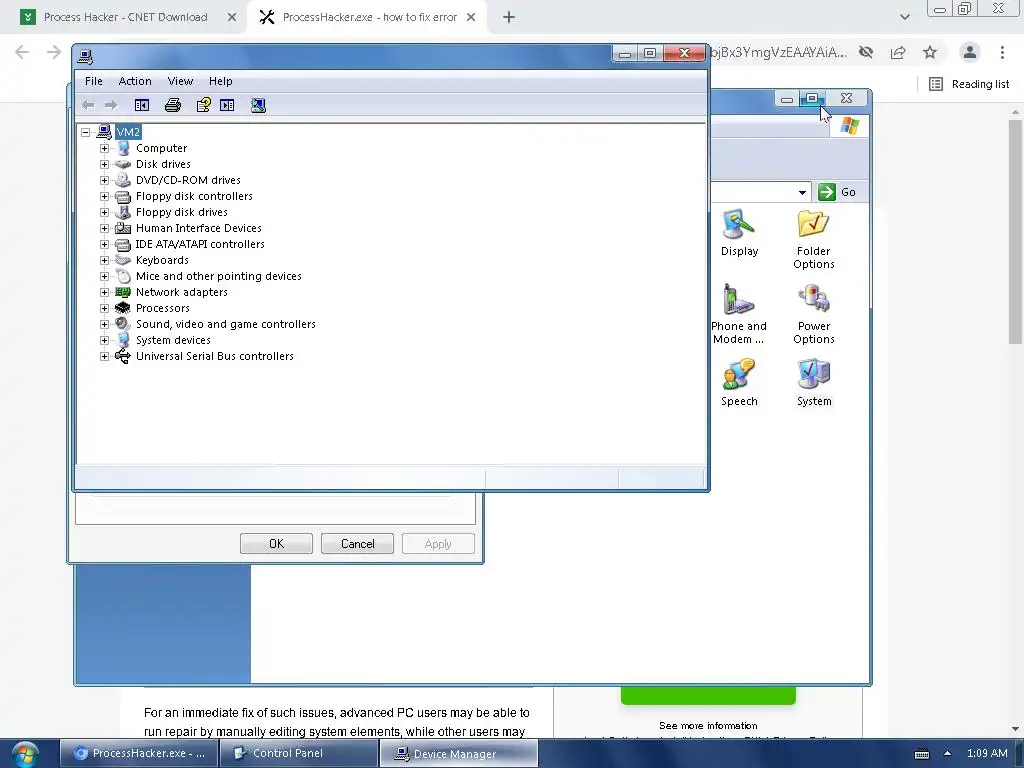Screen dimensions: 1024x768
Task: Open Phone and Modem icon in Control Panel
Action: [x=739, y=300]
